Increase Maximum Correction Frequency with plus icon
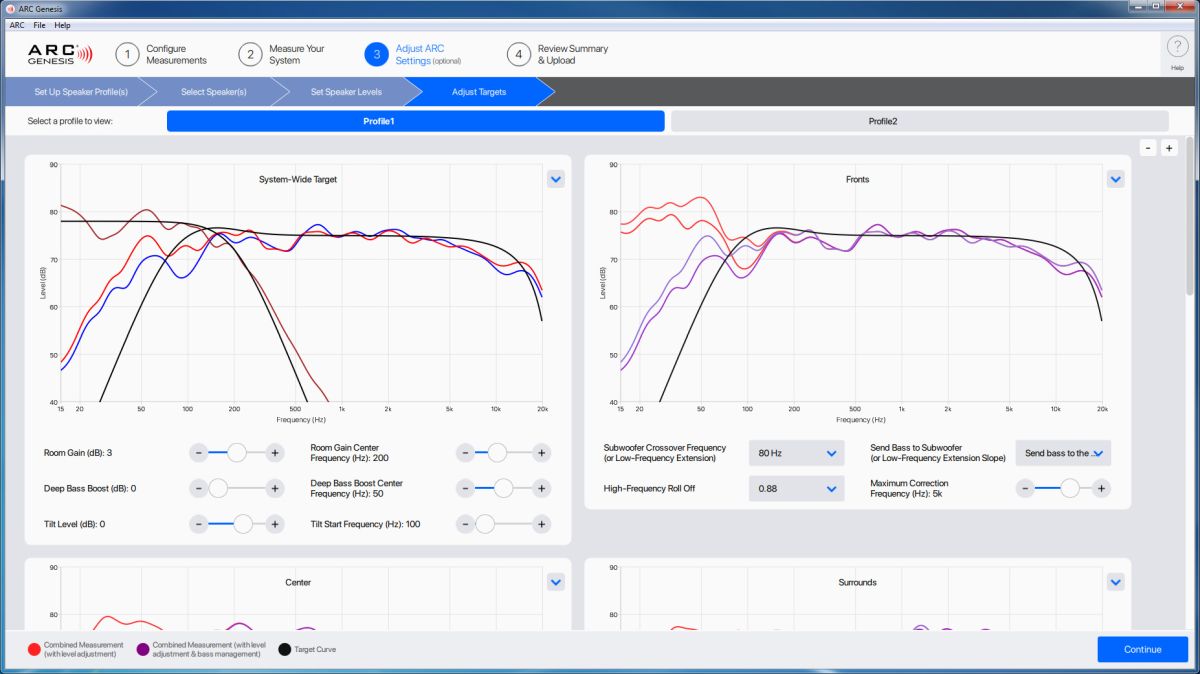 (1101, 488)
